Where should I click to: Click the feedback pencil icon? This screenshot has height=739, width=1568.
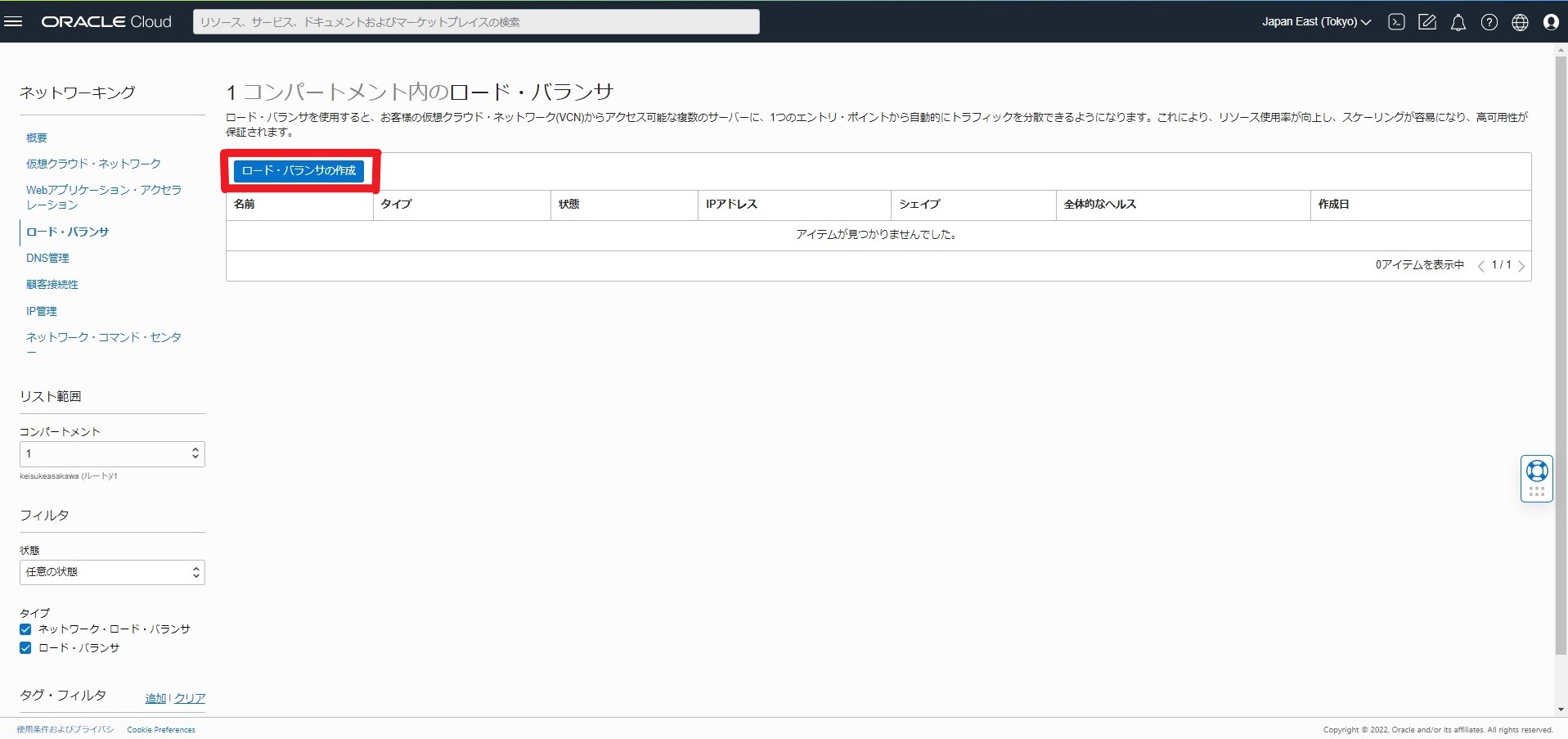[1427, 22]
